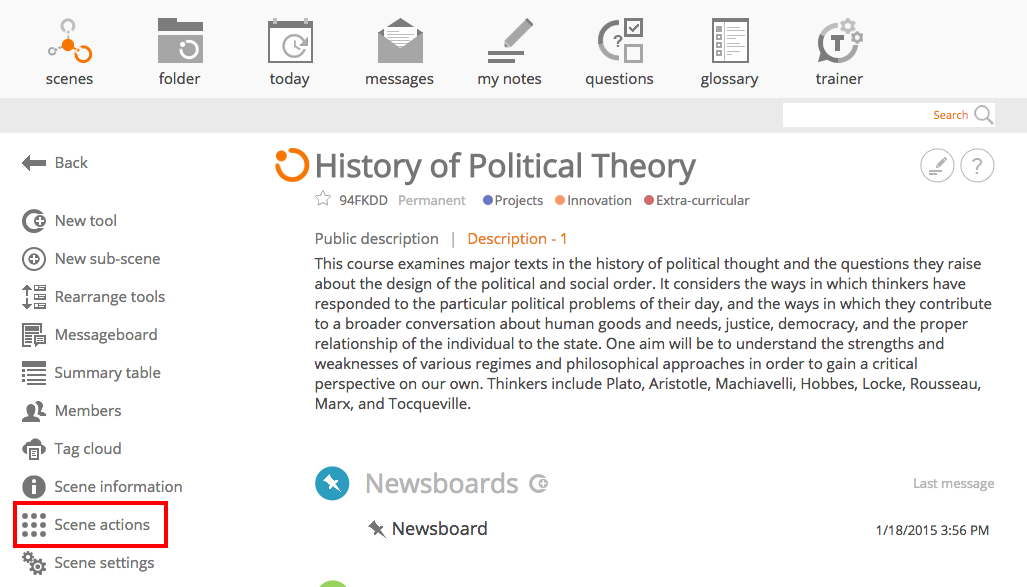
Task: Go Back using the arrow link
Action: (54, 162)
